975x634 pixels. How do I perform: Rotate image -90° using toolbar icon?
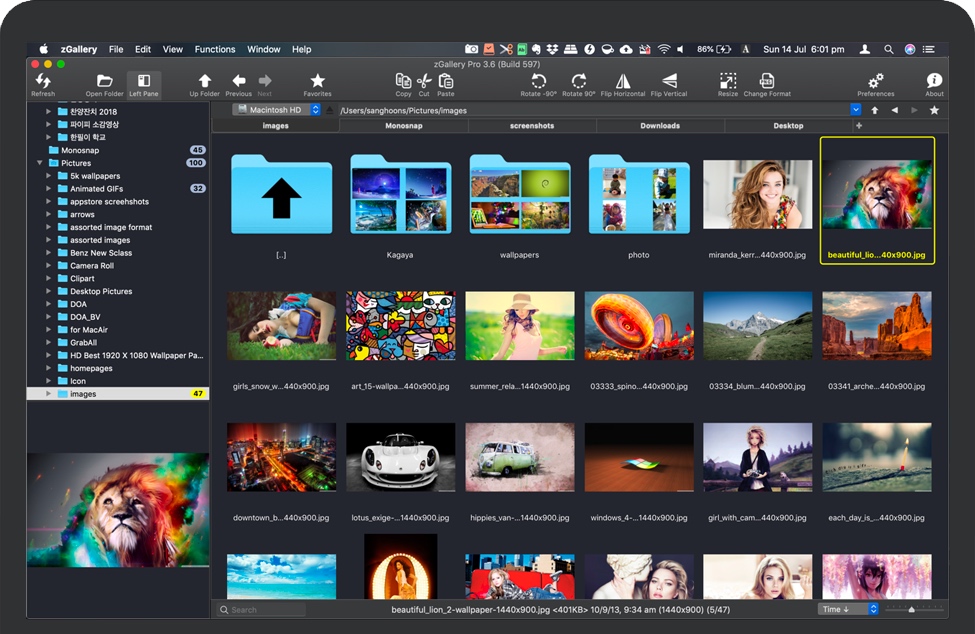click(x=538, y=81)
